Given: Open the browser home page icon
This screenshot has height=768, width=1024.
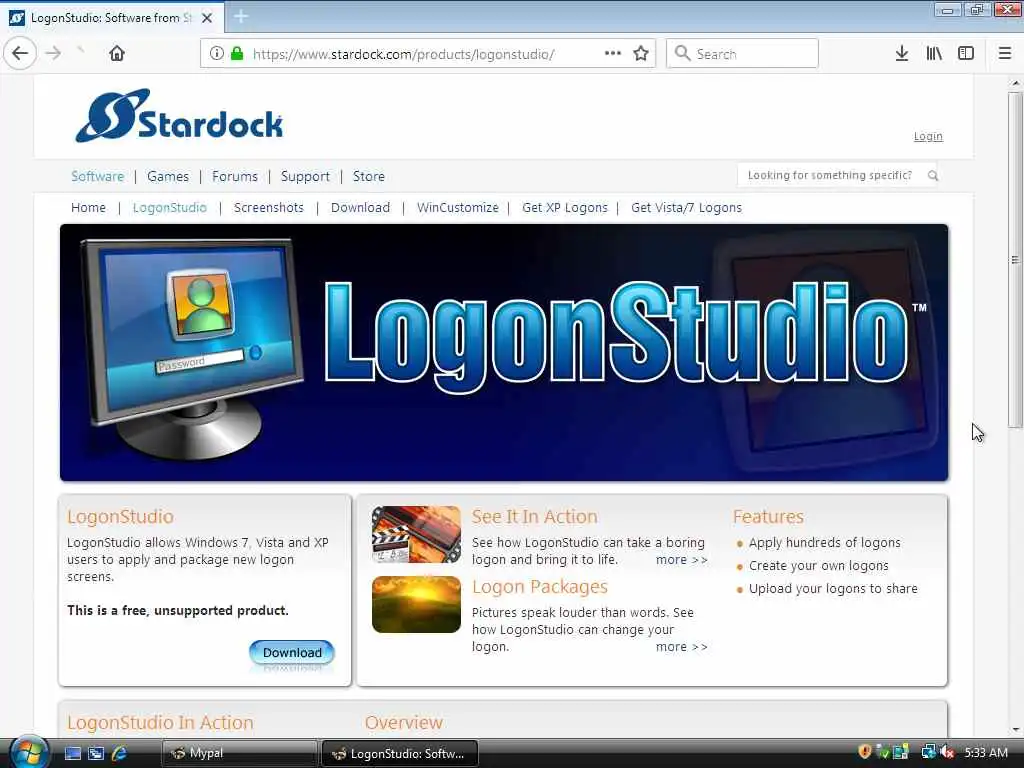Looking at the screenshot, I should tap(117, 53).
